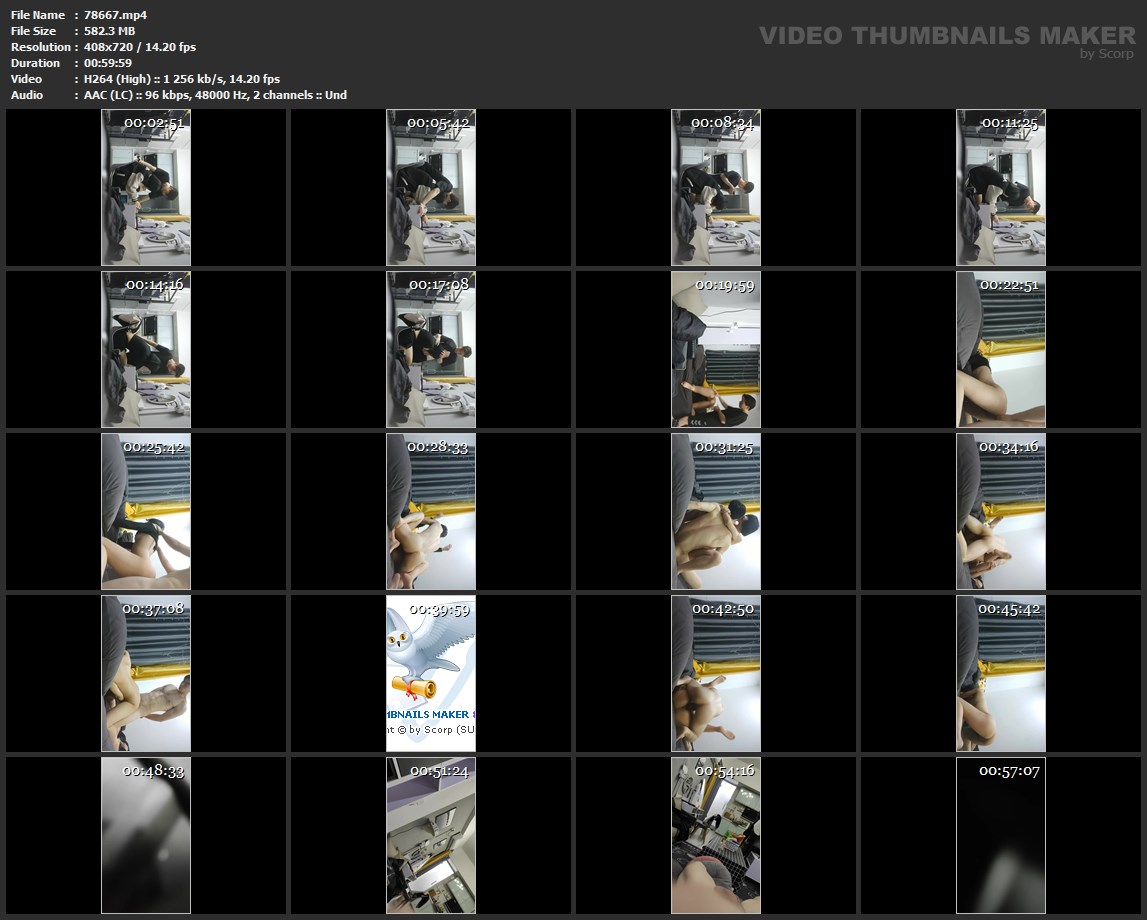The width and height of the screenshot is (1147, 920).
Task: Click the Video Thumbnails Maker logo text
Action: (x=946, y=36)
